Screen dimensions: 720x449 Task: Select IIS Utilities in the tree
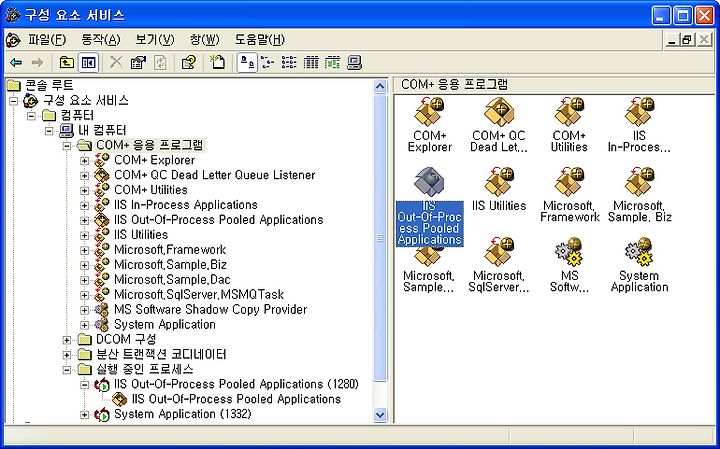click(141, 235)
